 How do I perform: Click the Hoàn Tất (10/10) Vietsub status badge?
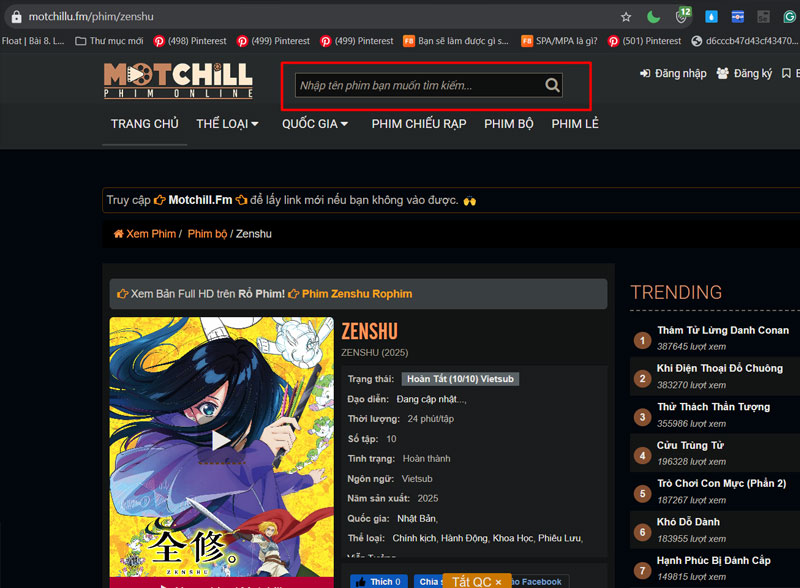[460, 379]
